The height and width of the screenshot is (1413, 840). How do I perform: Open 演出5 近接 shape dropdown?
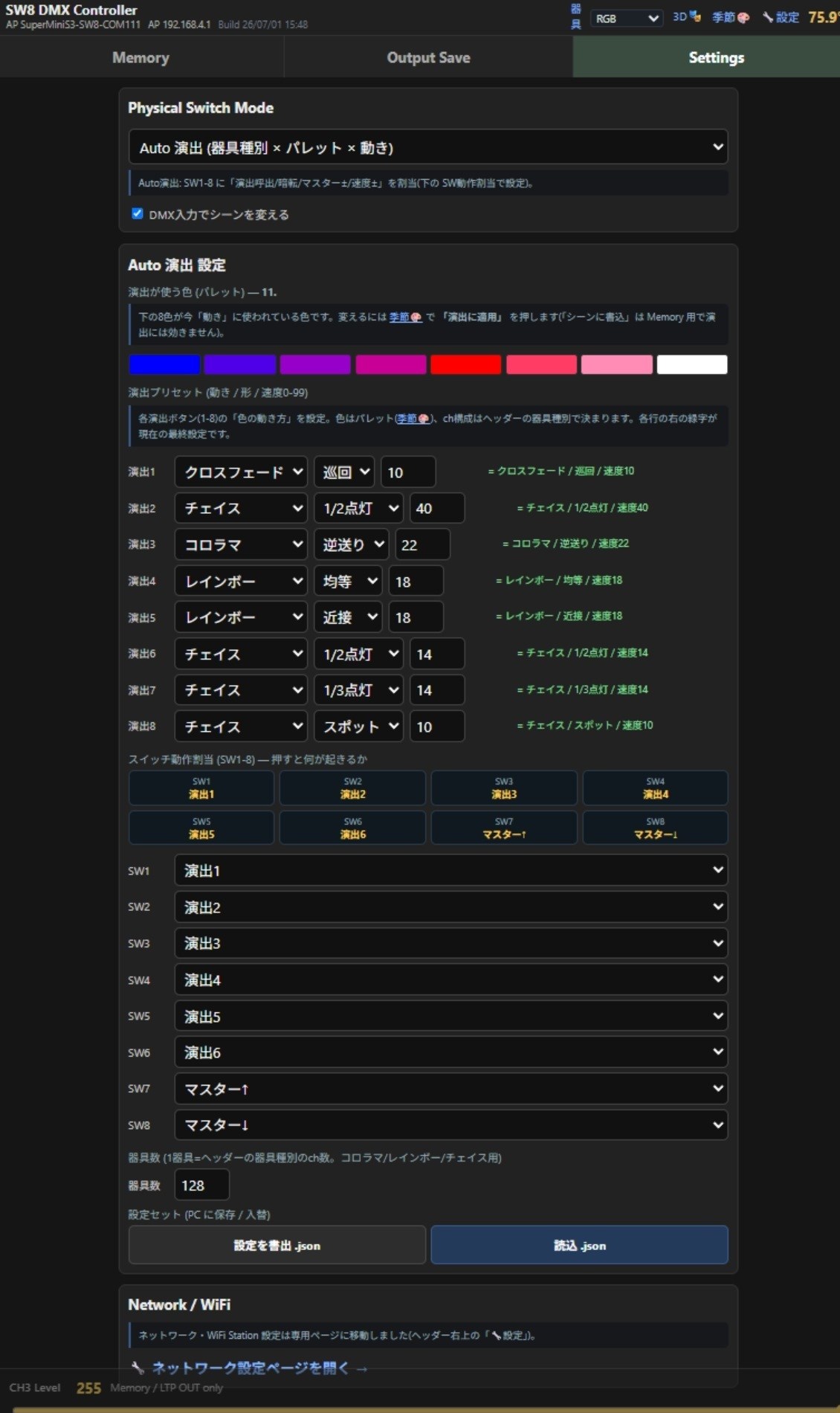coord(348,617)
